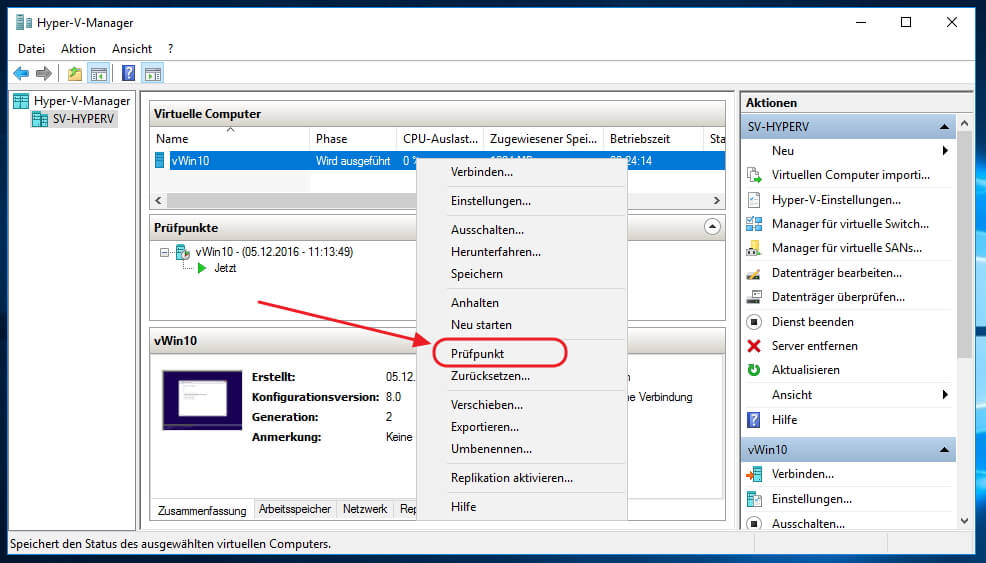Collapse the vWin10 actions section

944,450
